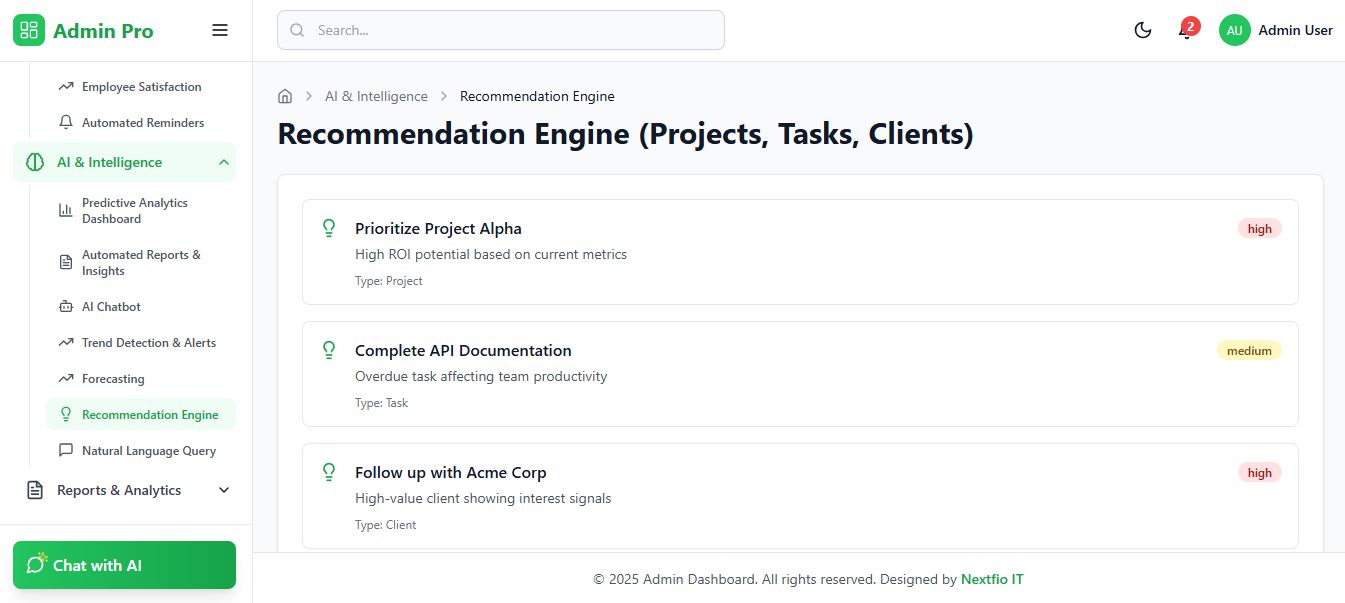Click the AI Chatbot robot icon

click(66, 307)
